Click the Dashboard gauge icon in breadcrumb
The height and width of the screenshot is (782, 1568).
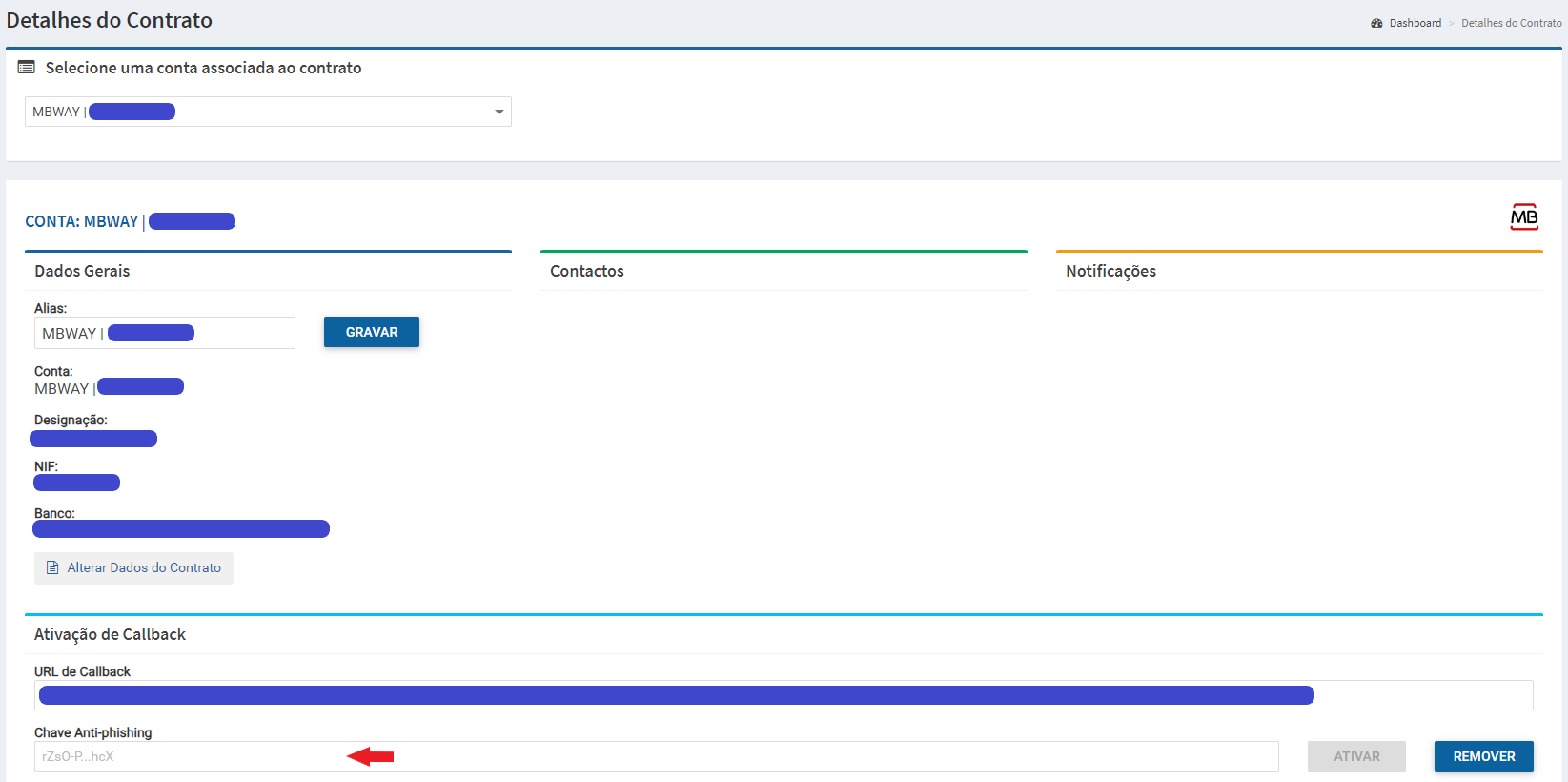point(1376,23)
